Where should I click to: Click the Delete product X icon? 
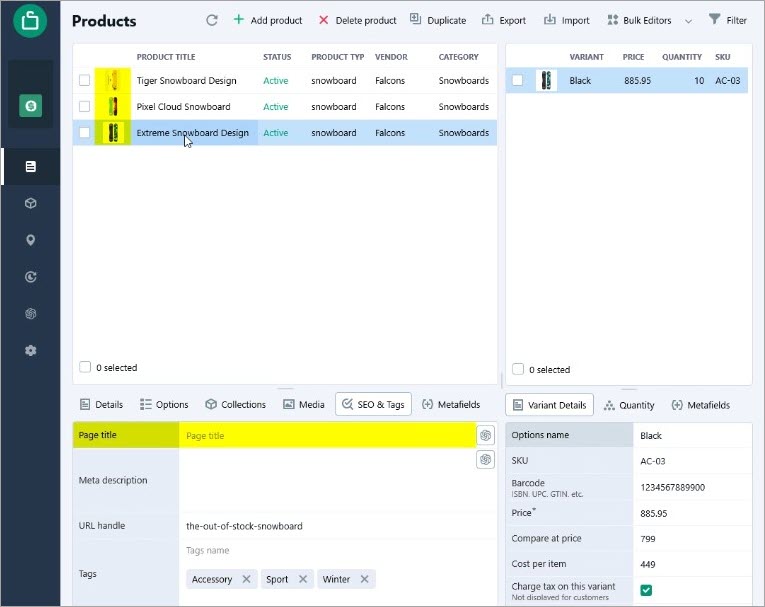(323, 20)
